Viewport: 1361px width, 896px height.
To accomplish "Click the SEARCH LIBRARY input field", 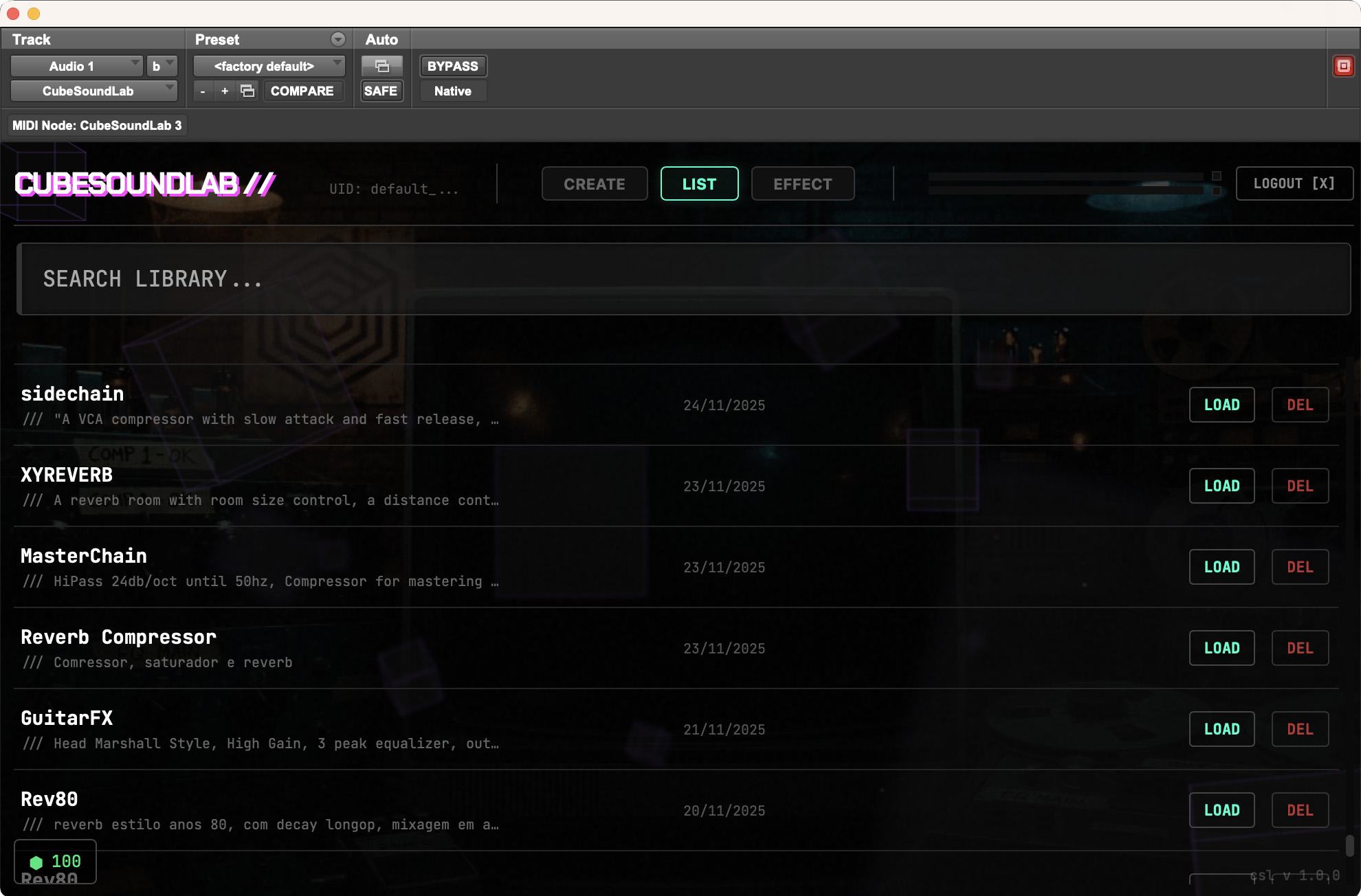I will 683,279.
